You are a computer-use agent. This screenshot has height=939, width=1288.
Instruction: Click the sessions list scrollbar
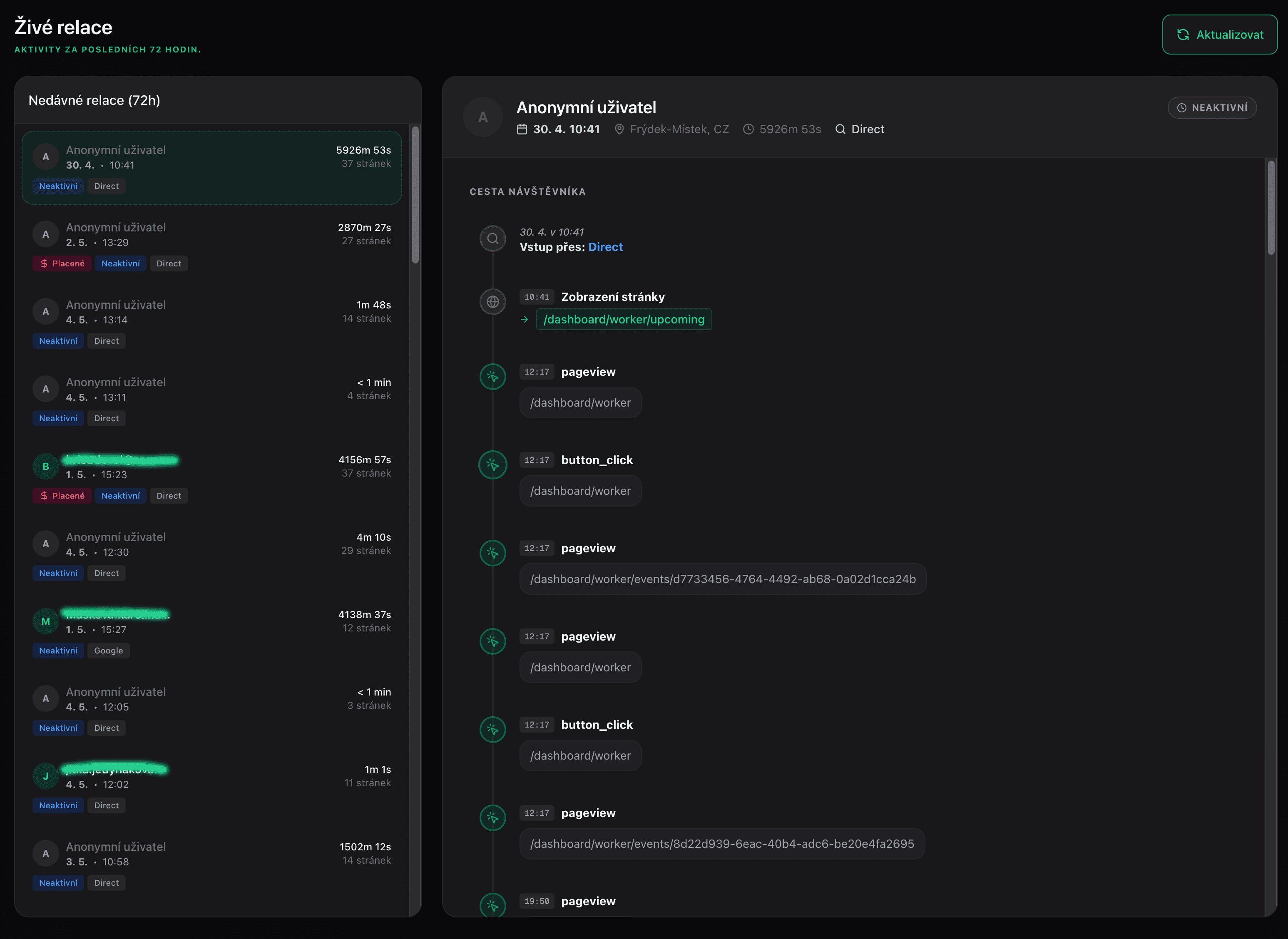coord(415,195)
